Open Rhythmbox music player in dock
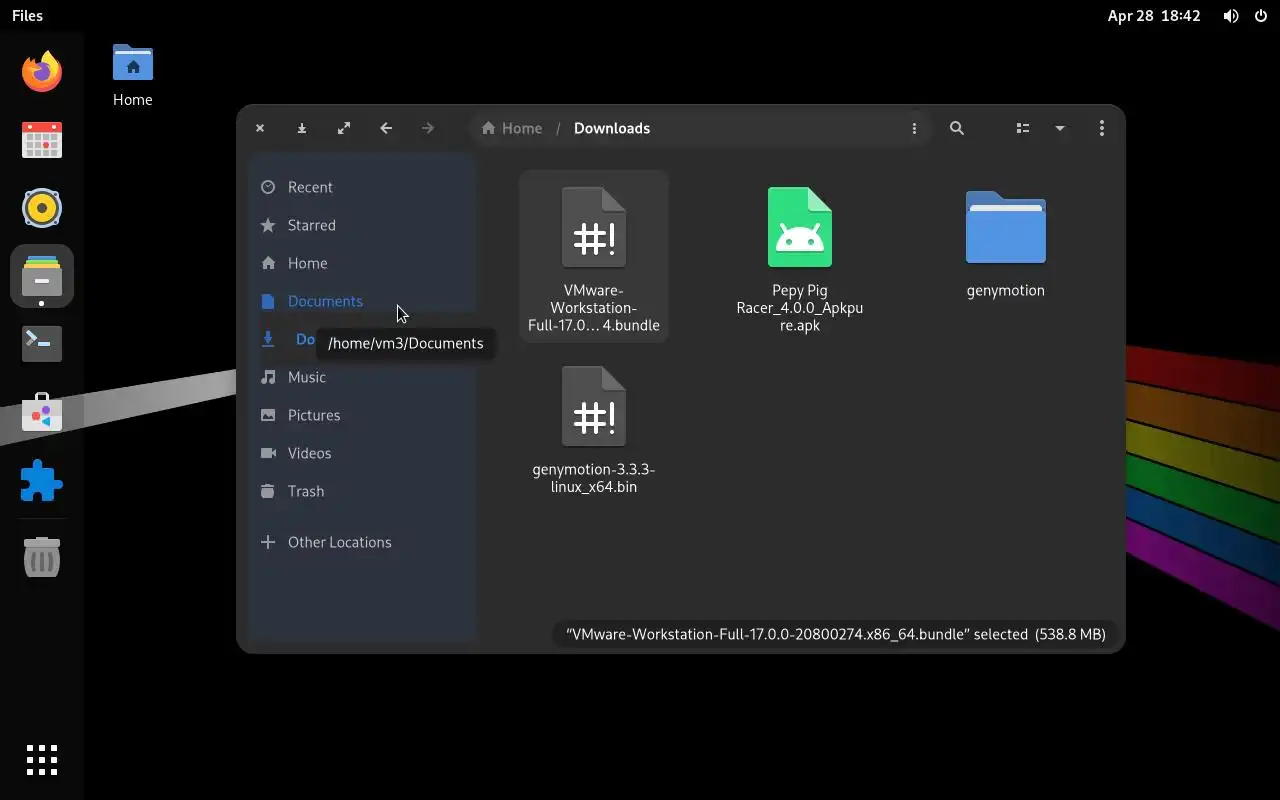Image resolution: width=1280 pixels, height=800 pixels. (x=42, y=208)
